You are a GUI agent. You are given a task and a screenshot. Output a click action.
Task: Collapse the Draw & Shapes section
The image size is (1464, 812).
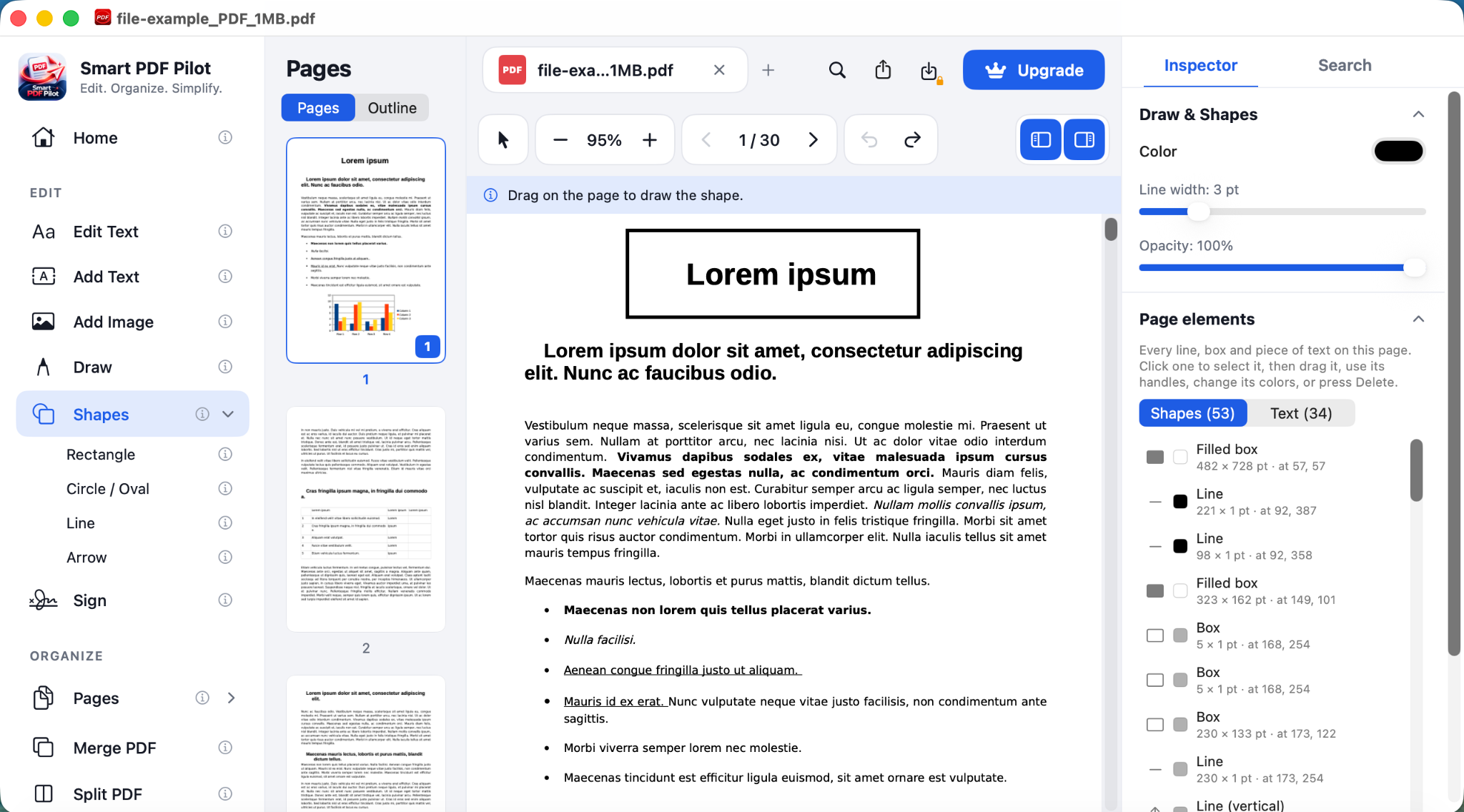point(1419,114)
